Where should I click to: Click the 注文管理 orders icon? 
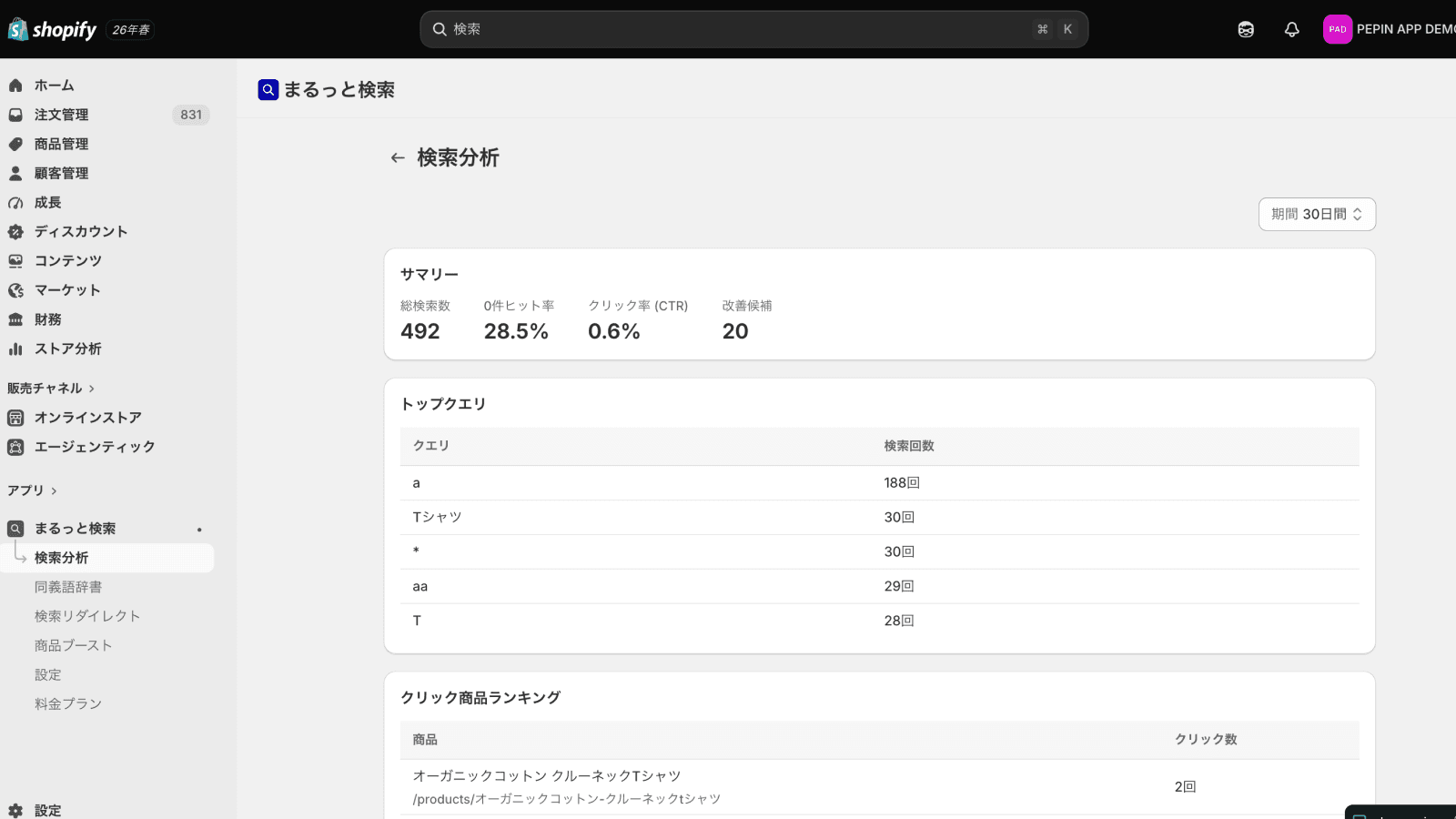15,115
